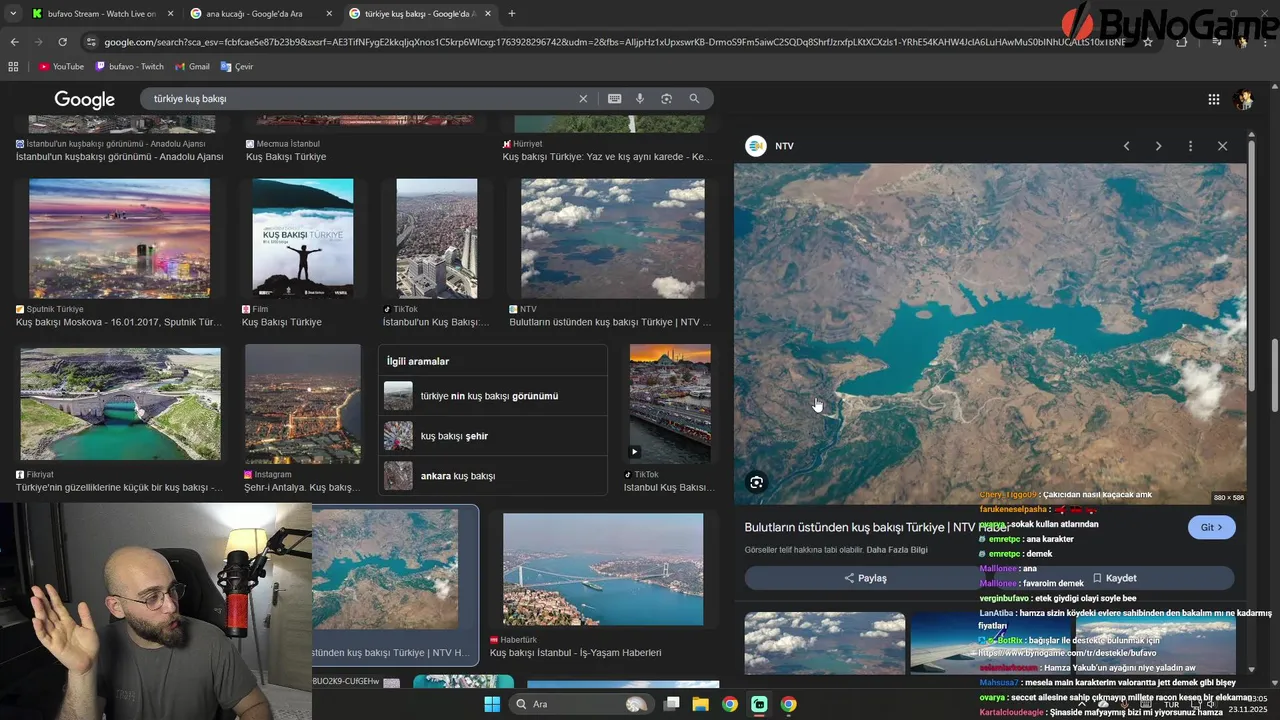Image resolution: width=1280 pixels, height=720 pixels.
Task: Select related search türkiye nin kuş bakışı görünümü
Action: [x=493, y=396]
